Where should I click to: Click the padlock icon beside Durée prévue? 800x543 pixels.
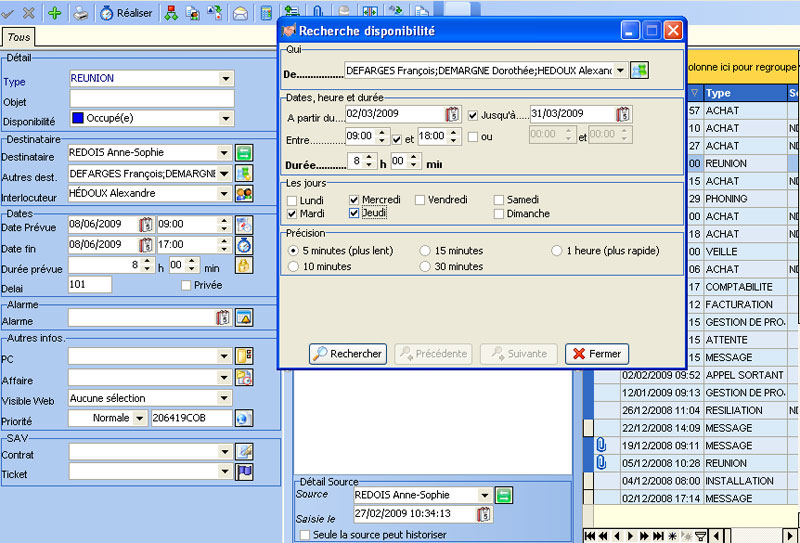pyautogui.click(x=243, y=265)
